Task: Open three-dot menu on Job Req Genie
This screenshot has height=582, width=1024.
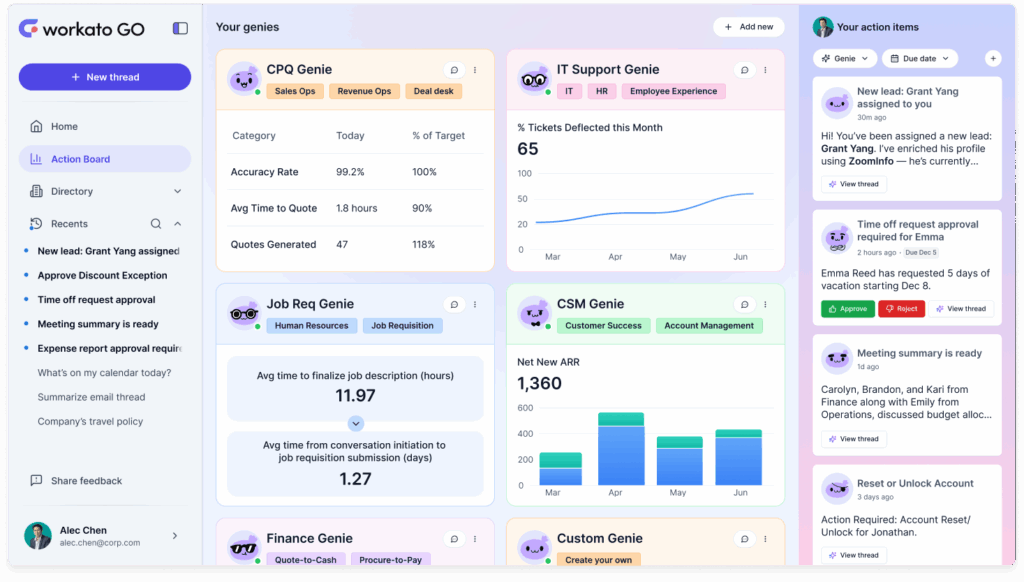Action: (475, 304)
